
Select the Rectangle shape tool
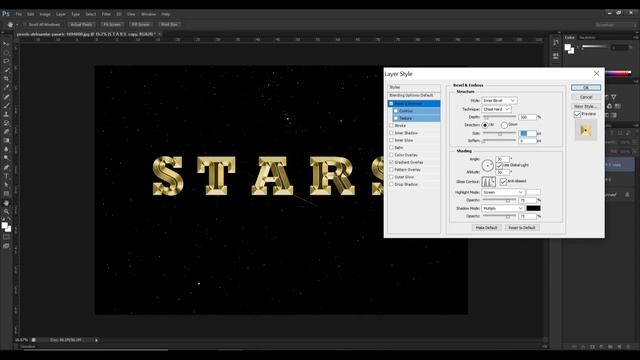6,193
